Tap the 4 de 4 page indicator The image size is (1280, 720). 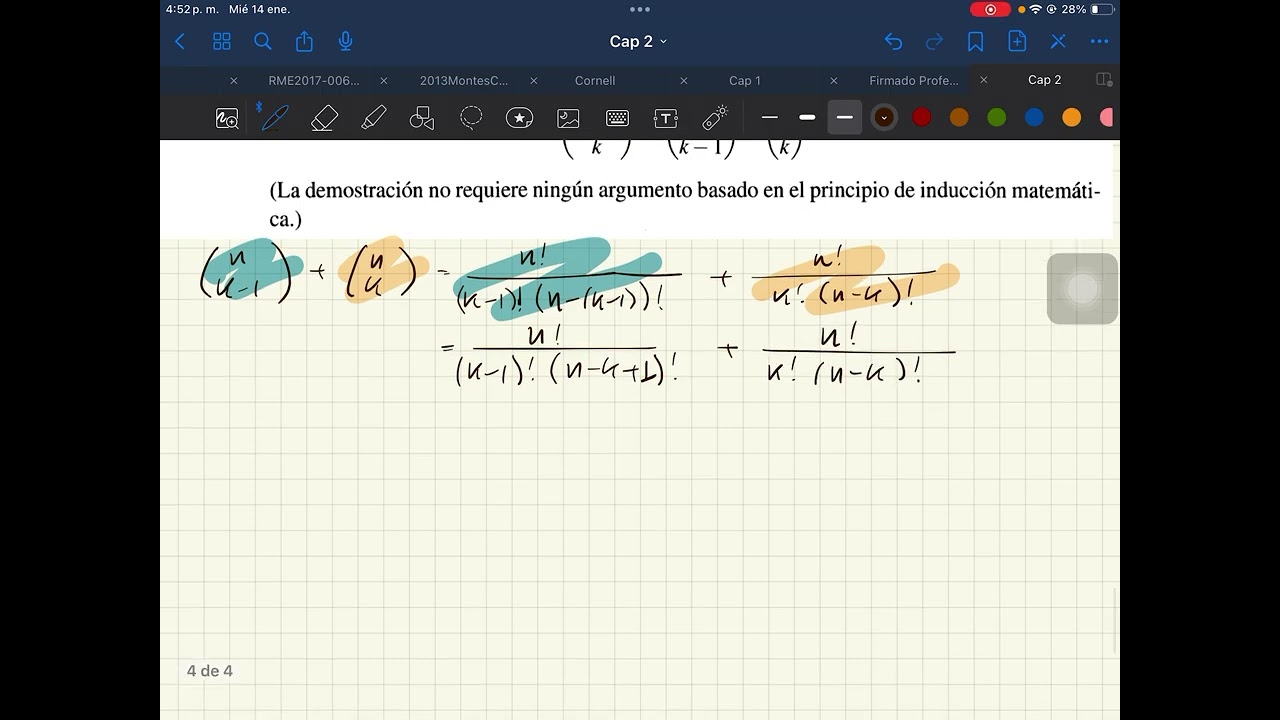tap(210, 671)
